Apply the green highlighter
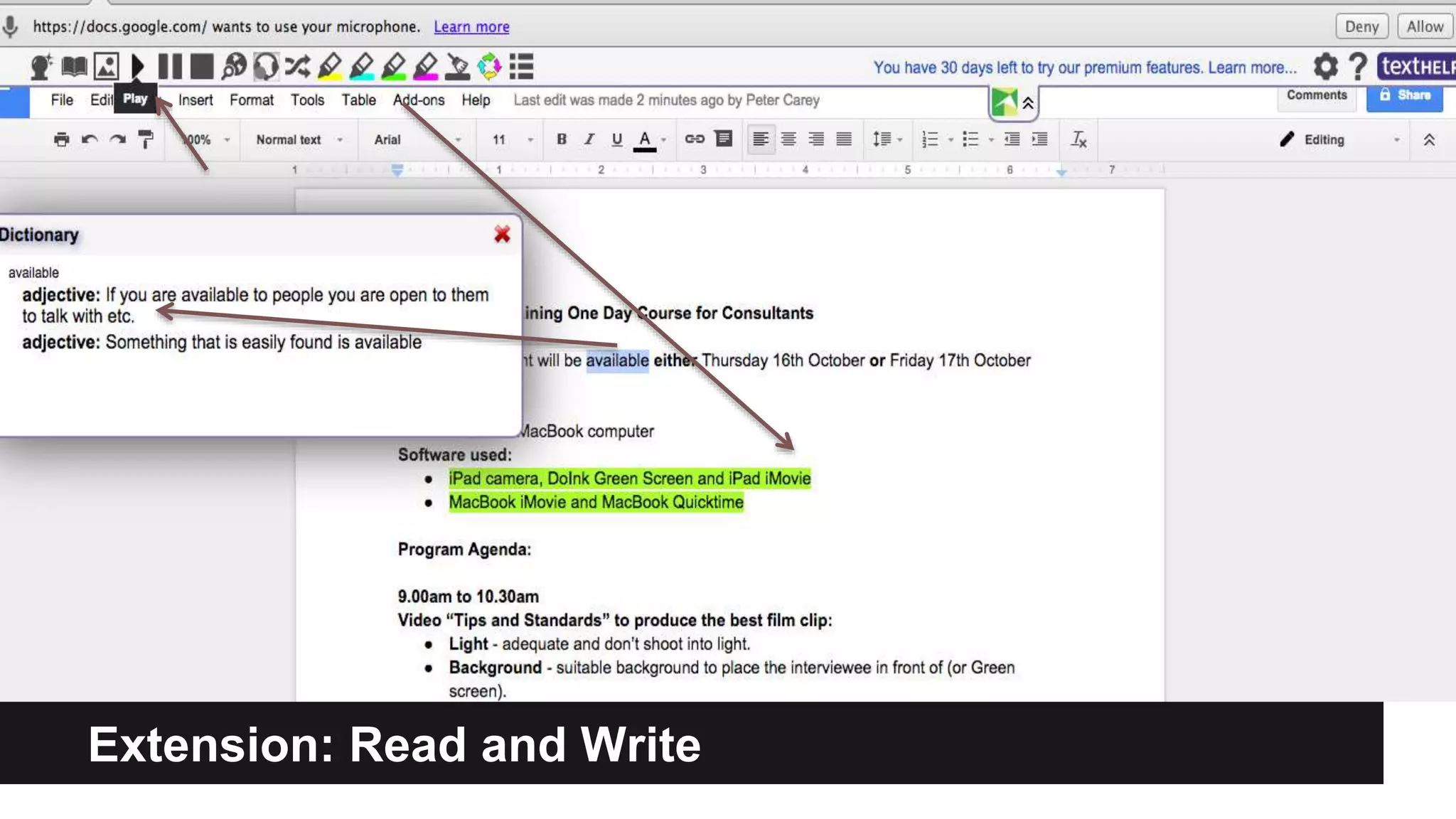The height and width of the screenshot is (819, 1456). click(394, 67)
